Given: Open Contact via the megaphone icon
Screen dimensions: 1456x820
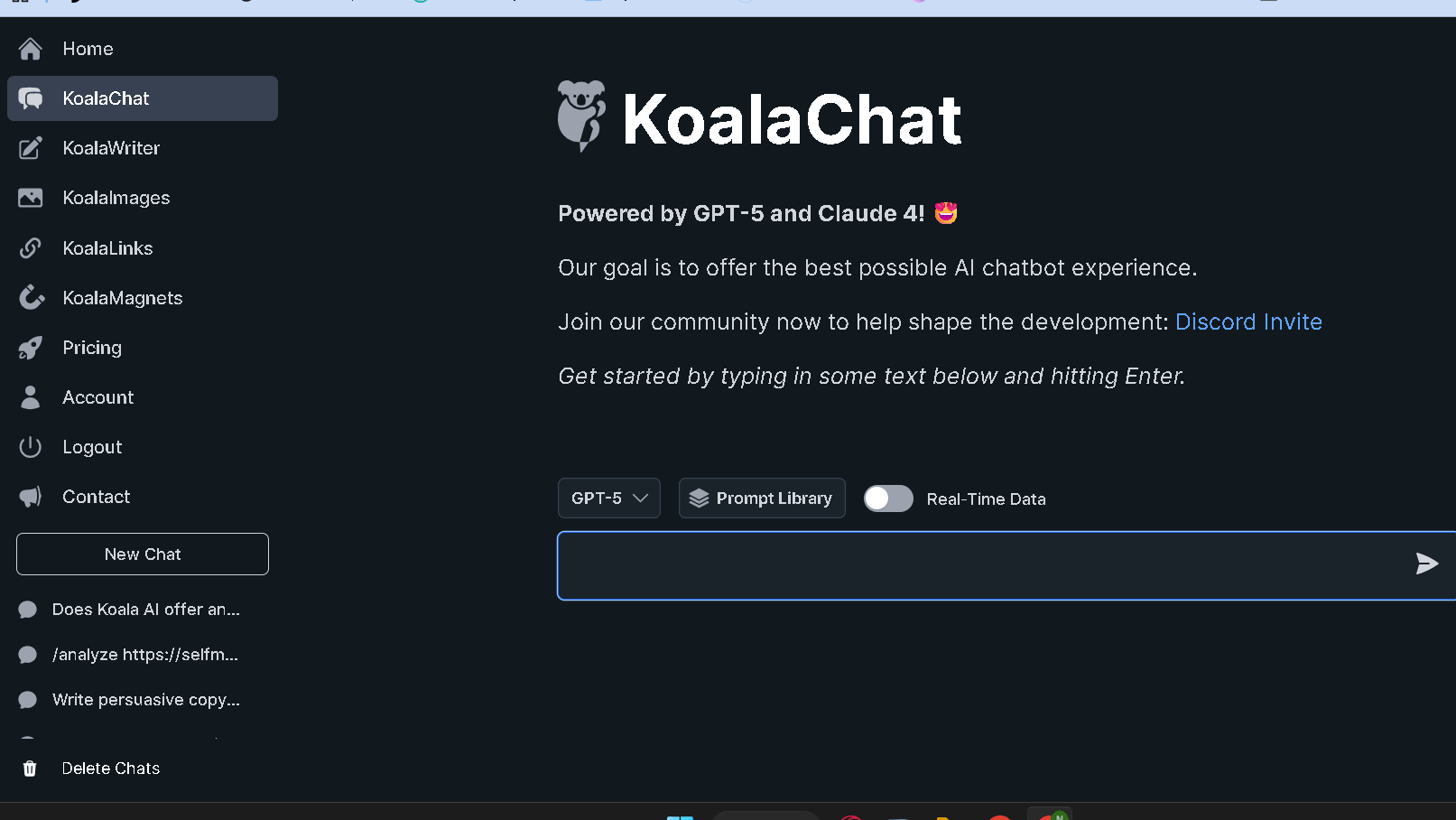Looking at the screenshot, I should pyautogui.click(x=30, y=496).
